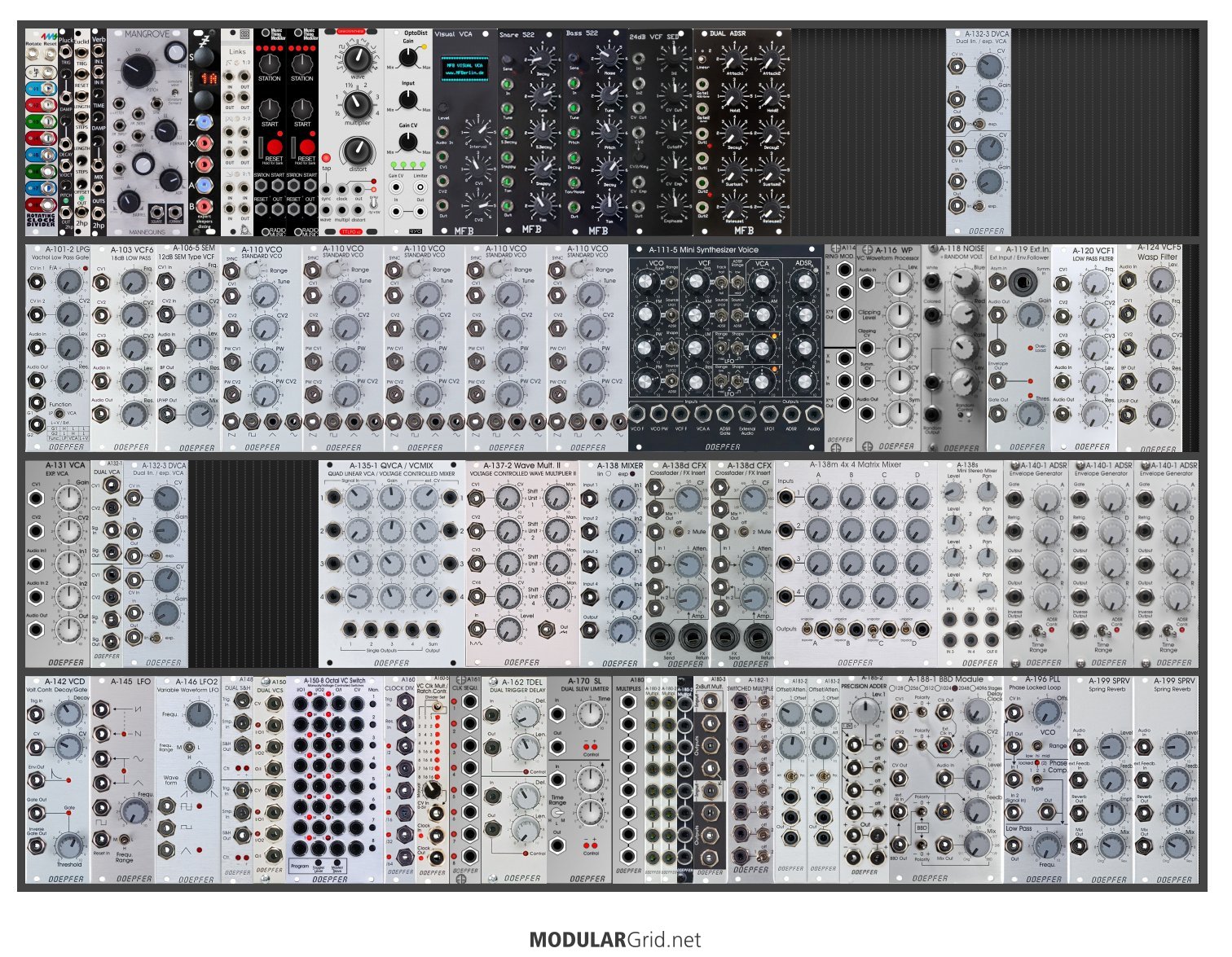Adjust the Manual knob on A-160-5 Ratch Contr
This screenshot has height=957, width=1232.
tap(433, 788)
